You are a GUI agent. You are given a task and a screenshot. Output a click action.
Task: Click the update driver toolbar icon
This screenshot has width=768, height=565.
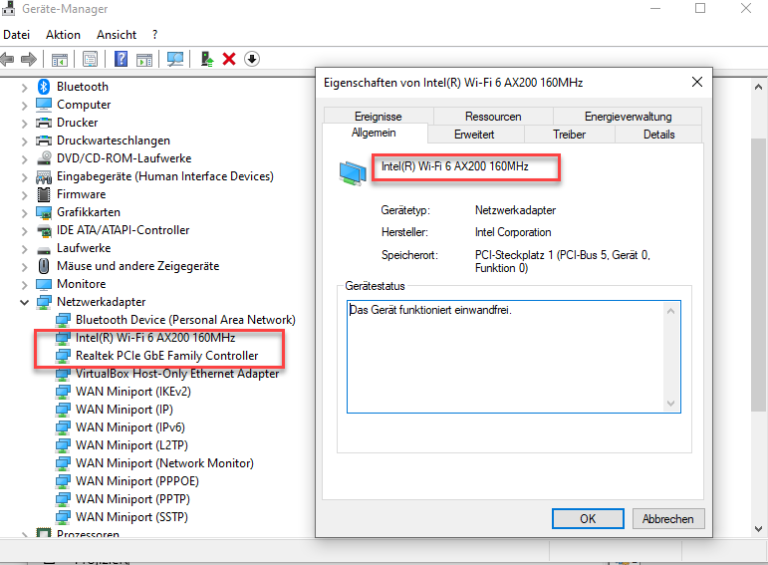click(x=207, y=59)
